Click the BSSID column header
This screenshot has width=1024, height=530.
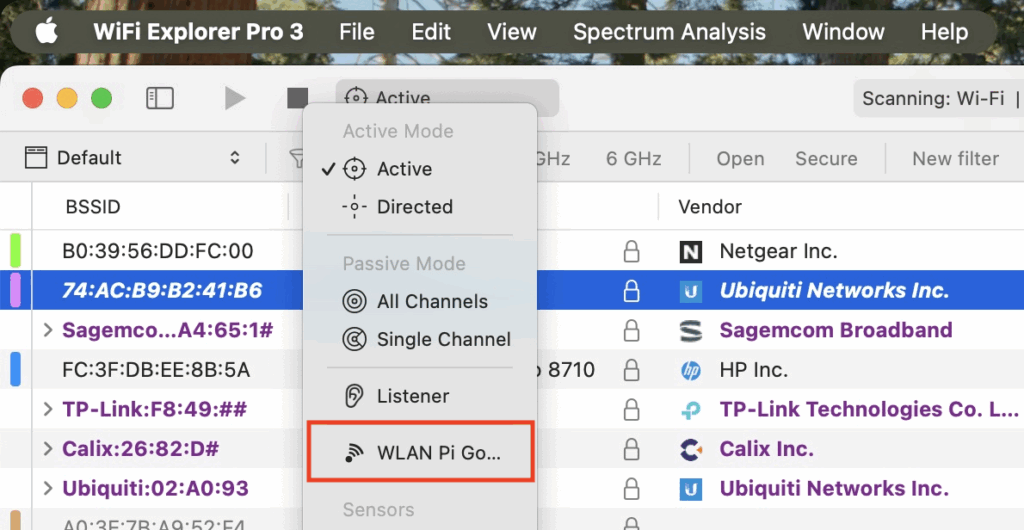(x=93, y=208)
